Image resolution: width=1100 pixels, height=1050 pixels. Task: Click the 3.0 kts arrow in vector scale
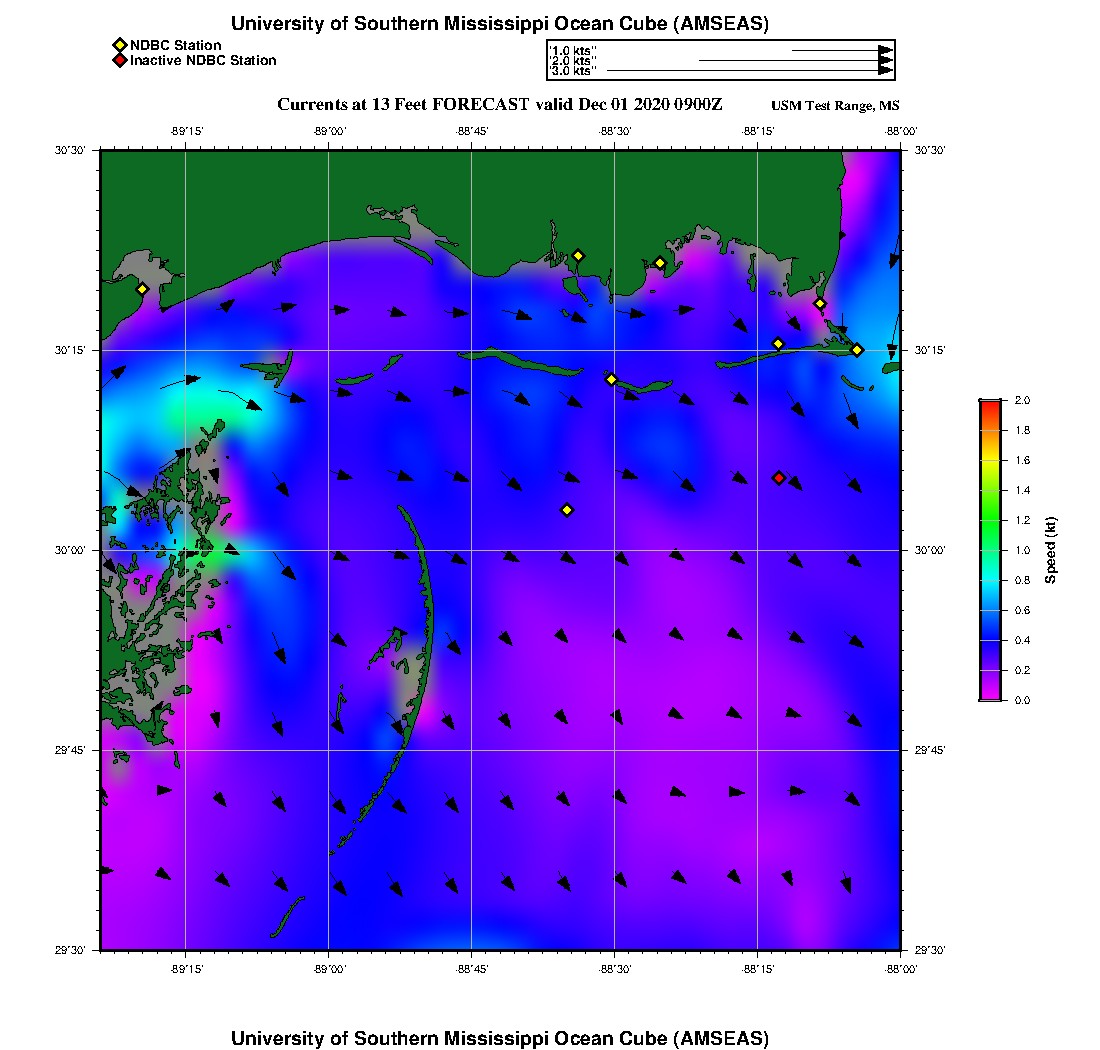(748, 71)
